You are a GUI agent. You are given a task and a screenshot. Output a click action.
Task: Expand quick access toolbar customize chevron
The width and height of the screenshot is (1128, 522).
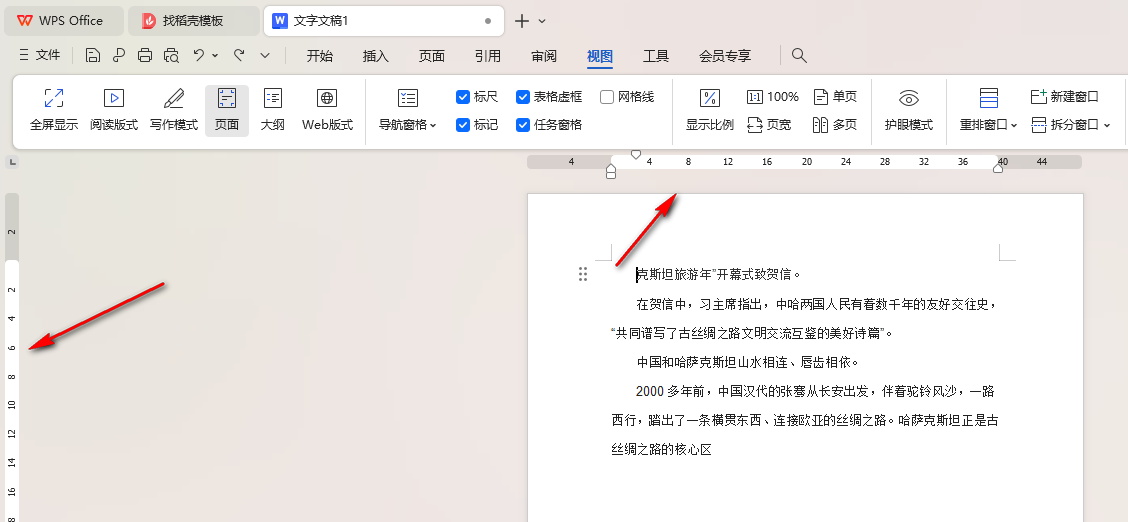[265, 55]
